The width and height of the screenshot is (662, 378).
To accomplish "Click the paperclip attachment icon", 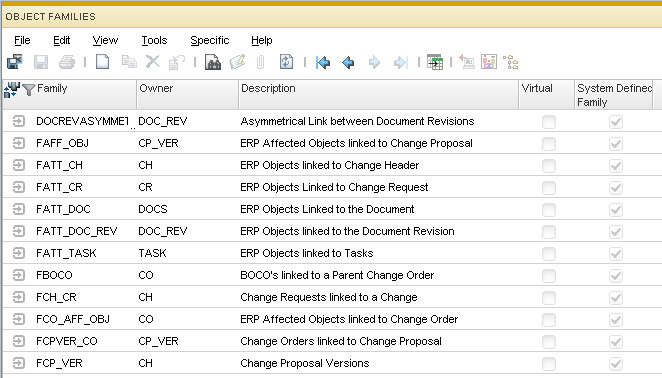I will click(260, 63).
